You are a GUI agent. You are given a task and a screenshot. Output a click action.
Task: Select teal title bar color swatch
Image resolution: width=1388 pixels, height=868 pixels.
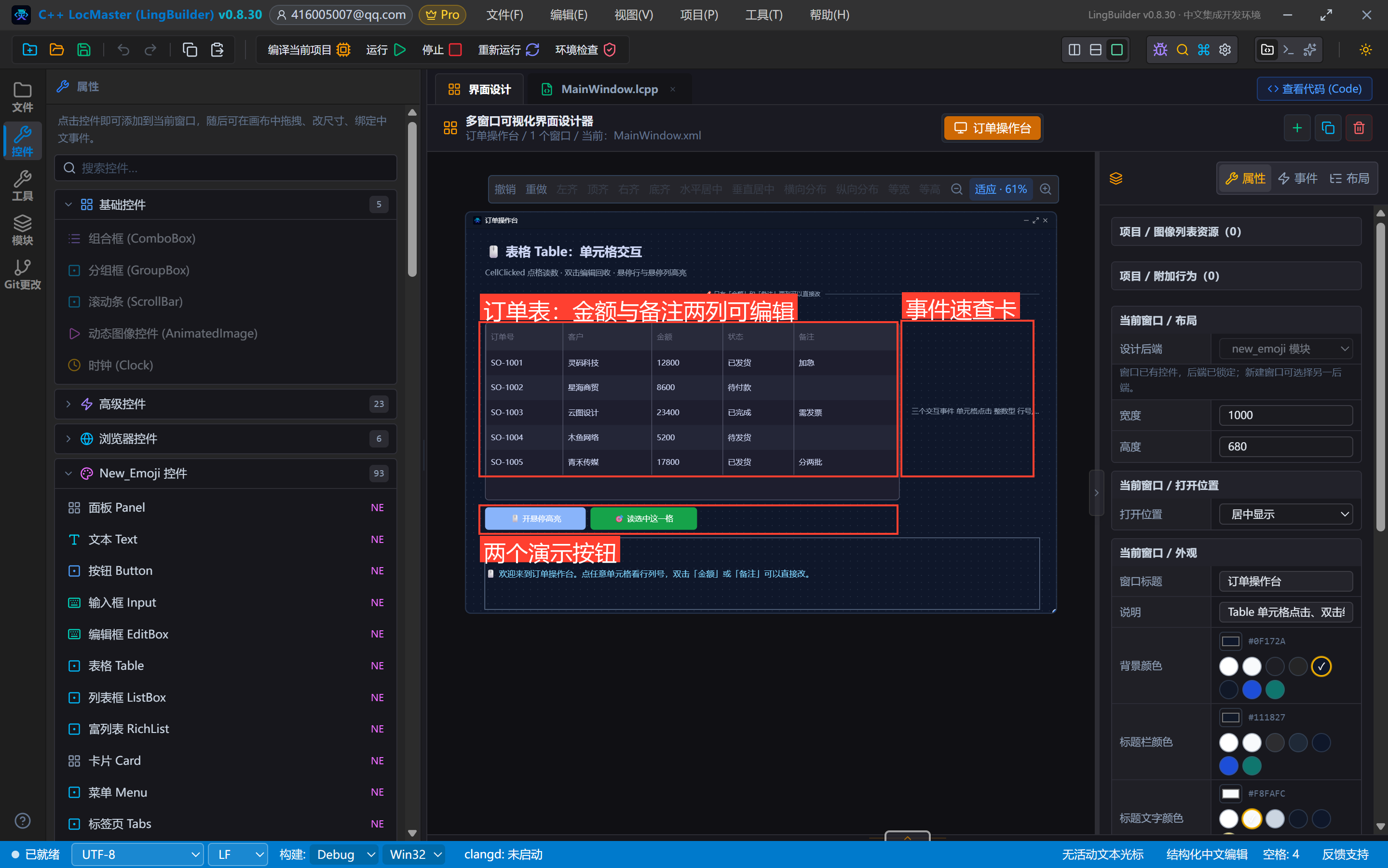coord(1252,766)
